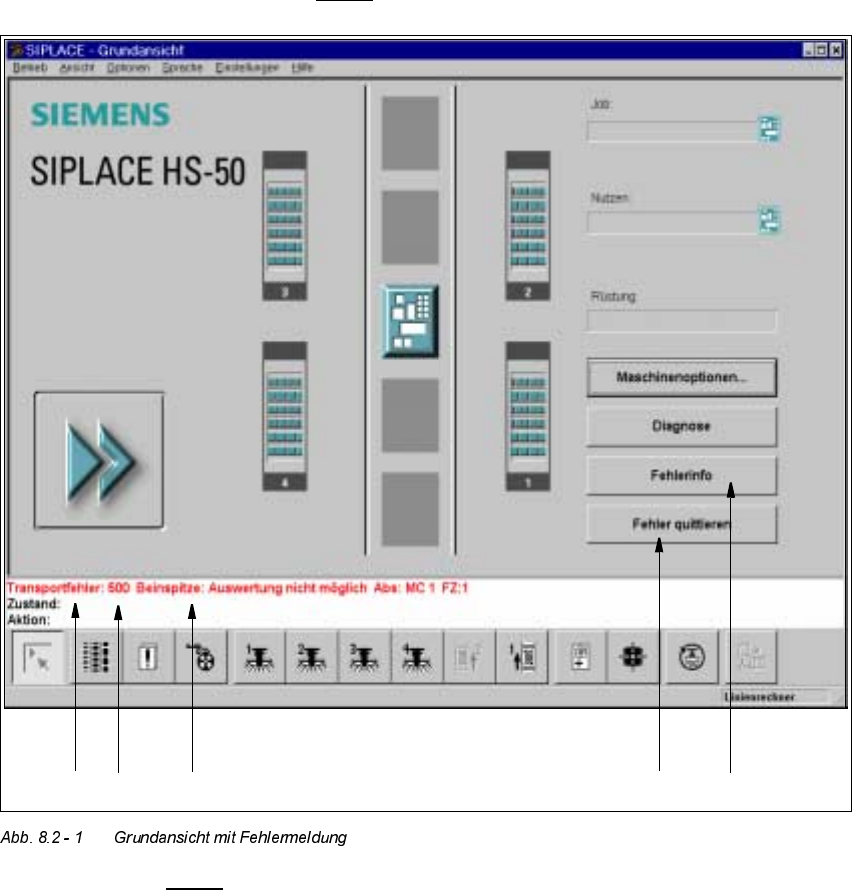Click the bottom grey conveyor position block
The height and width of the screenshot is (890, 852).
(x=410, y=509)
